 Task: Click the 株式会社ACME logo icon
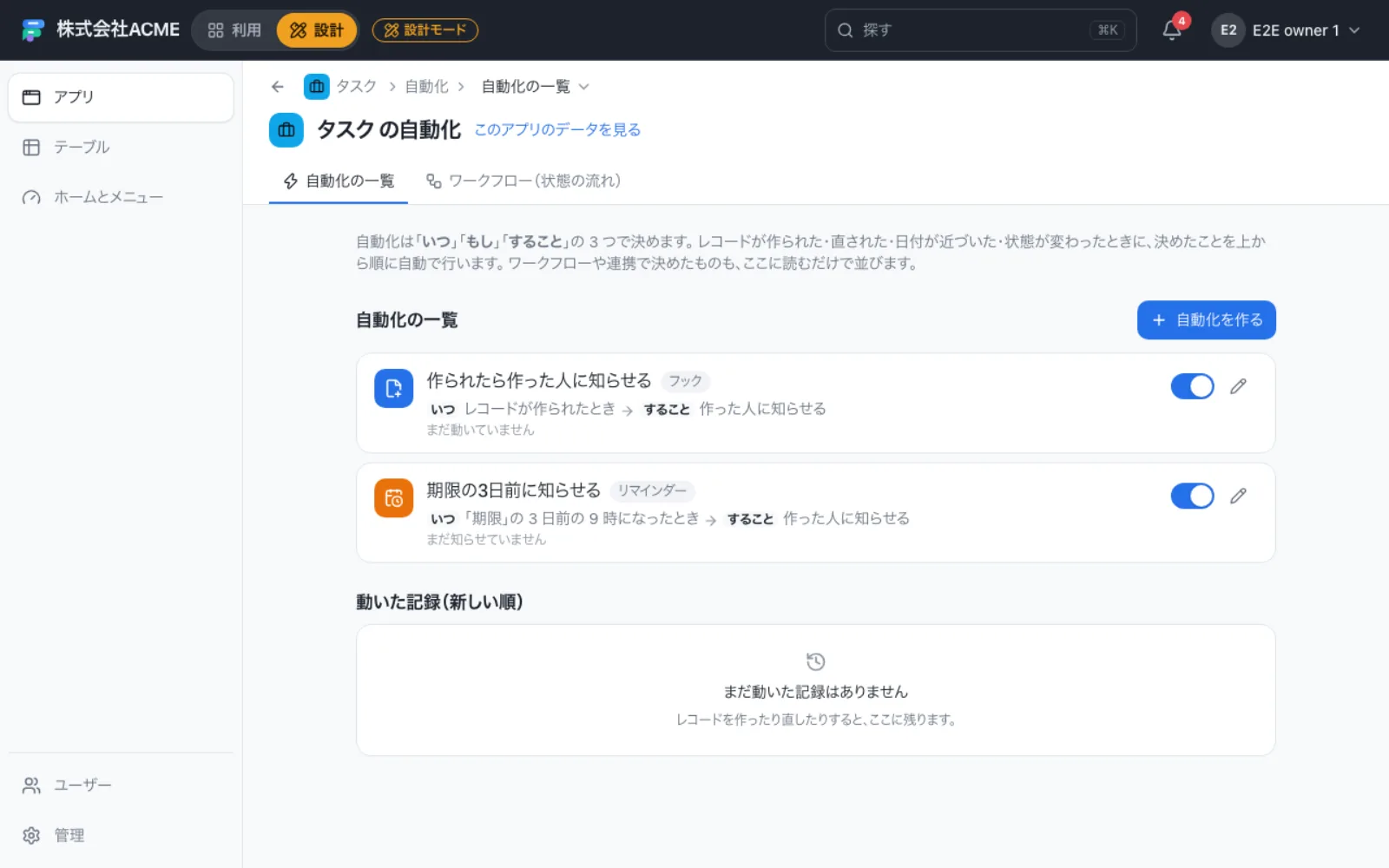[33, 30]
